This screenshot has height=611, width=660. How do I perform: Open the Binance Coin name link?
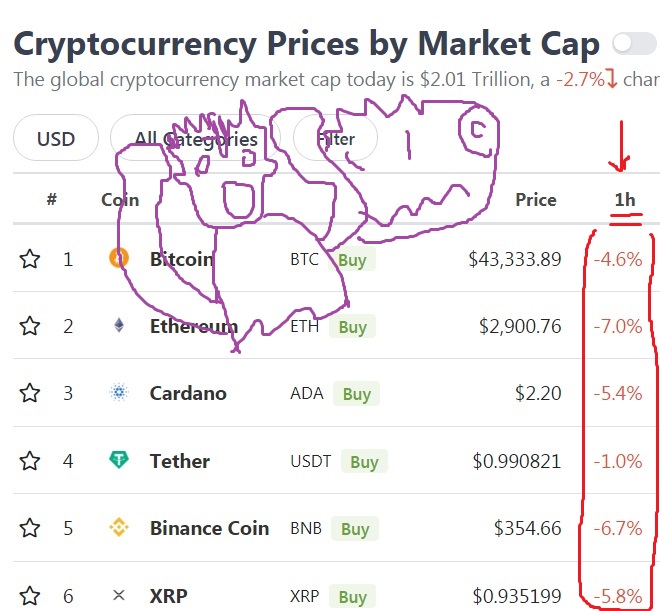[209, 528]
